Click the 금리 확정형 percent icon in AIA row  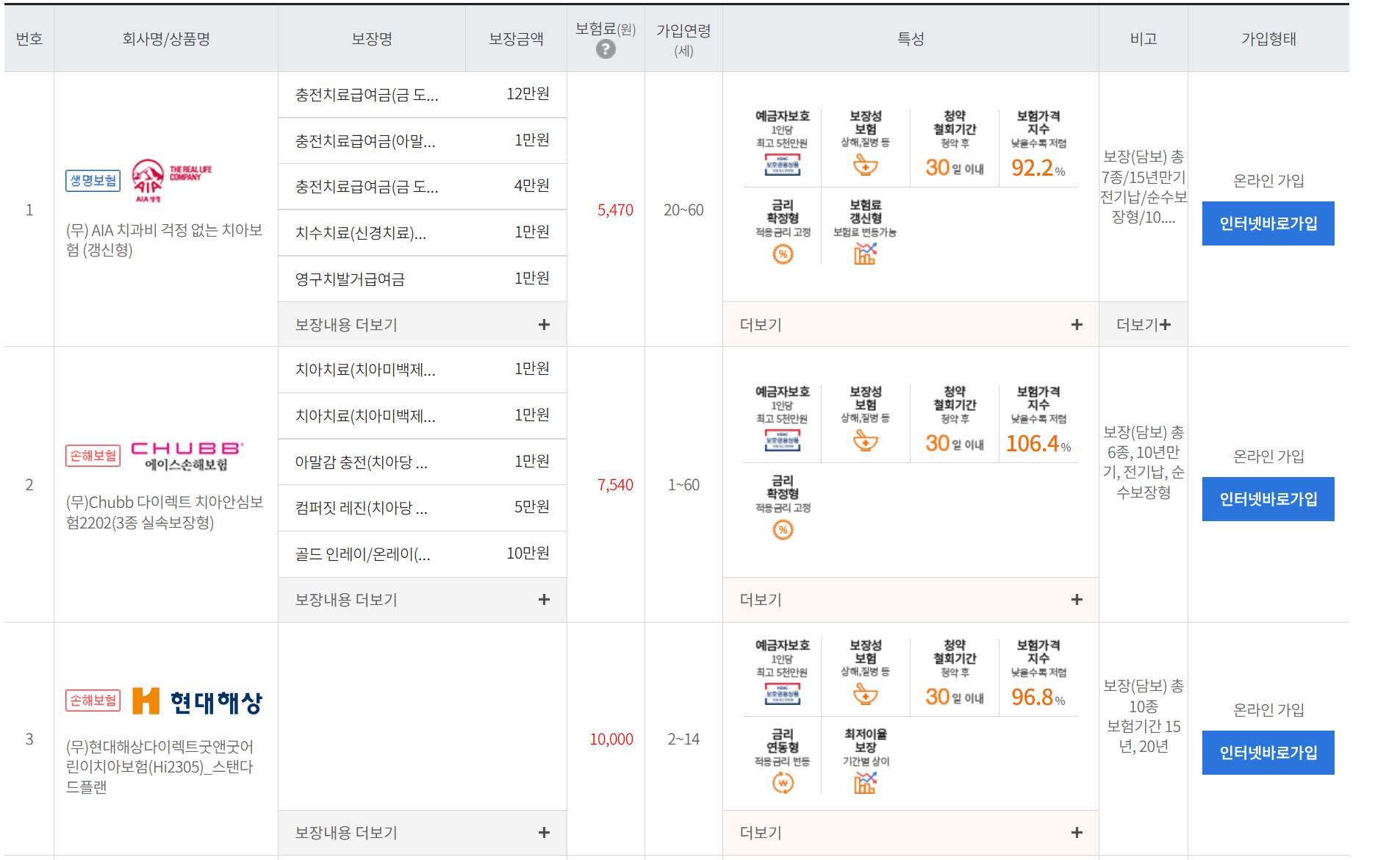pyautogui.click(x=783, y=254)
